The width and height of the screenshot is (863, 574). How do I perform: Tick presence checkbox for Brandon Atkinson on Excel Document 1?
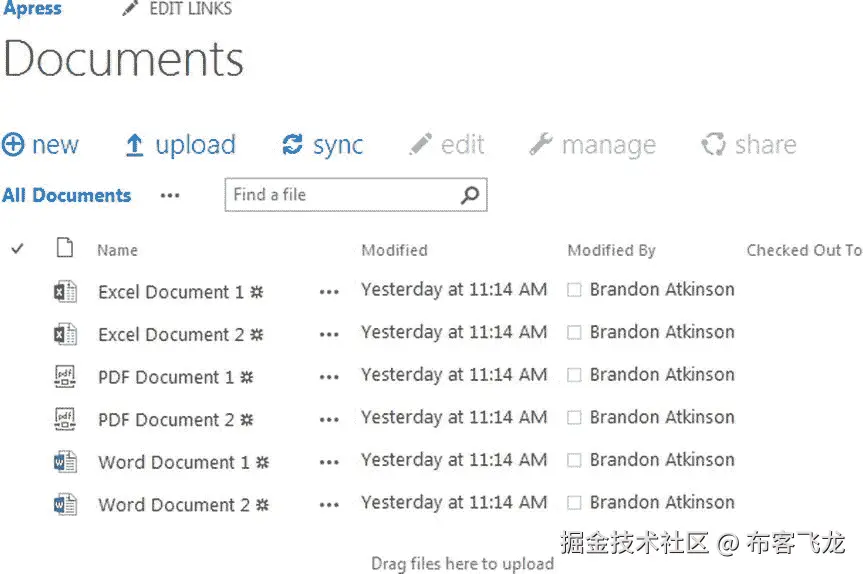575,291
